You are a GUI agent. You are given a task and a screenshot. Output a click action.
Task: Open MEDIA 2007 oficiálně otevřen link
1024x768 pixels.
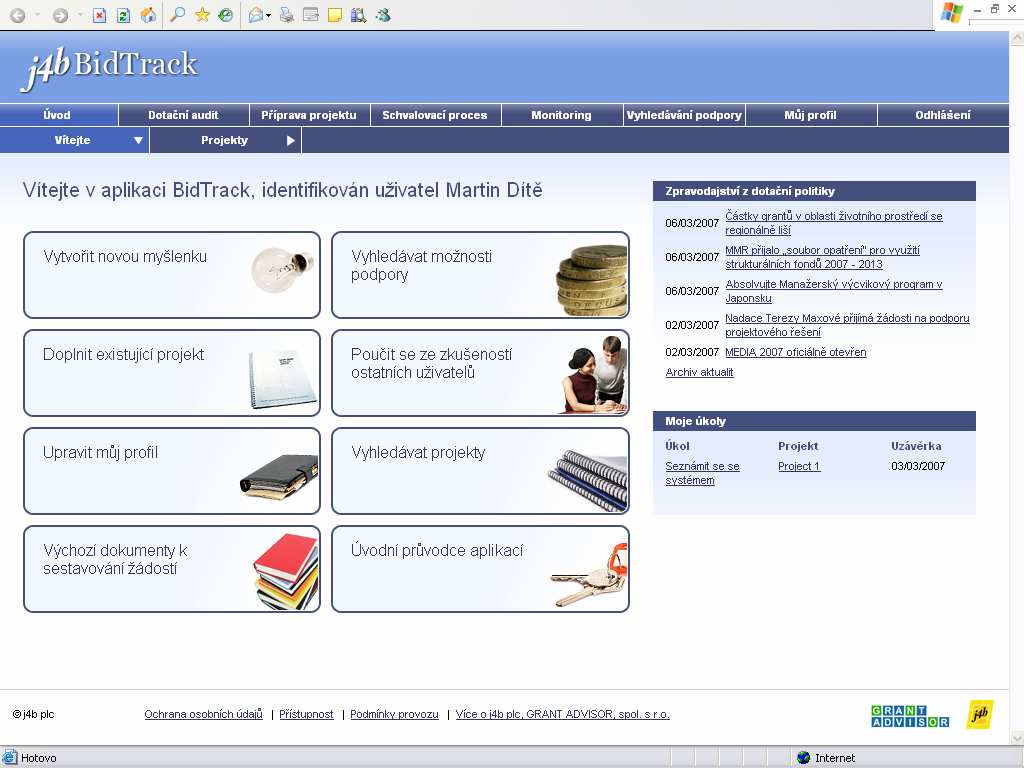[795, 352]
